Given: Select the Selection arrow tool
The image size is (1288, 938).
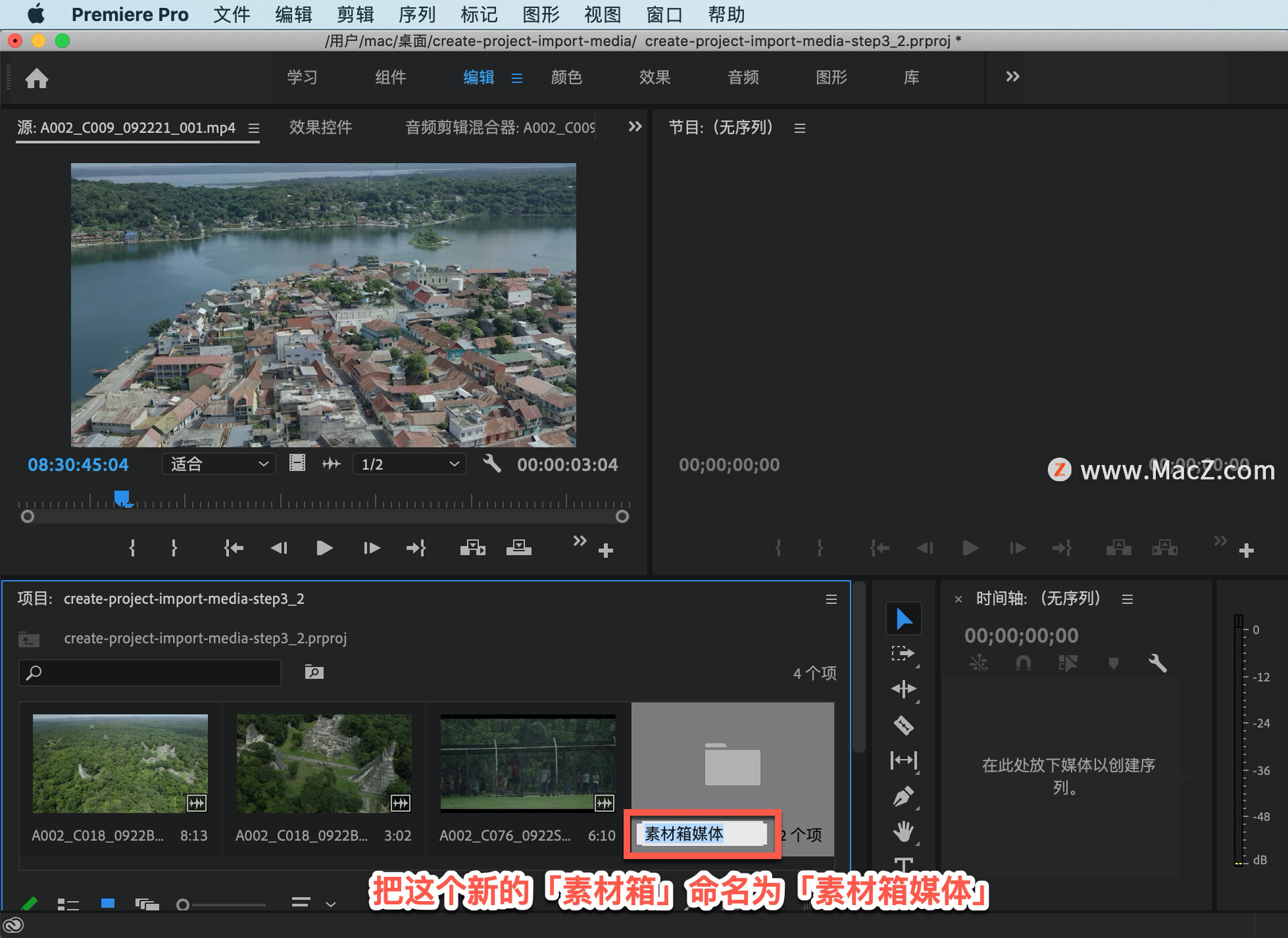Looking at the screenshot, I should click(904, 619).
